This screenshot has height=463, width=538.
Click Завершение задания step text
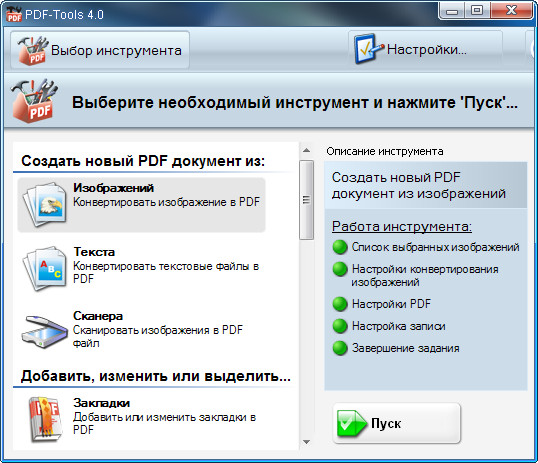click(406, 348)
